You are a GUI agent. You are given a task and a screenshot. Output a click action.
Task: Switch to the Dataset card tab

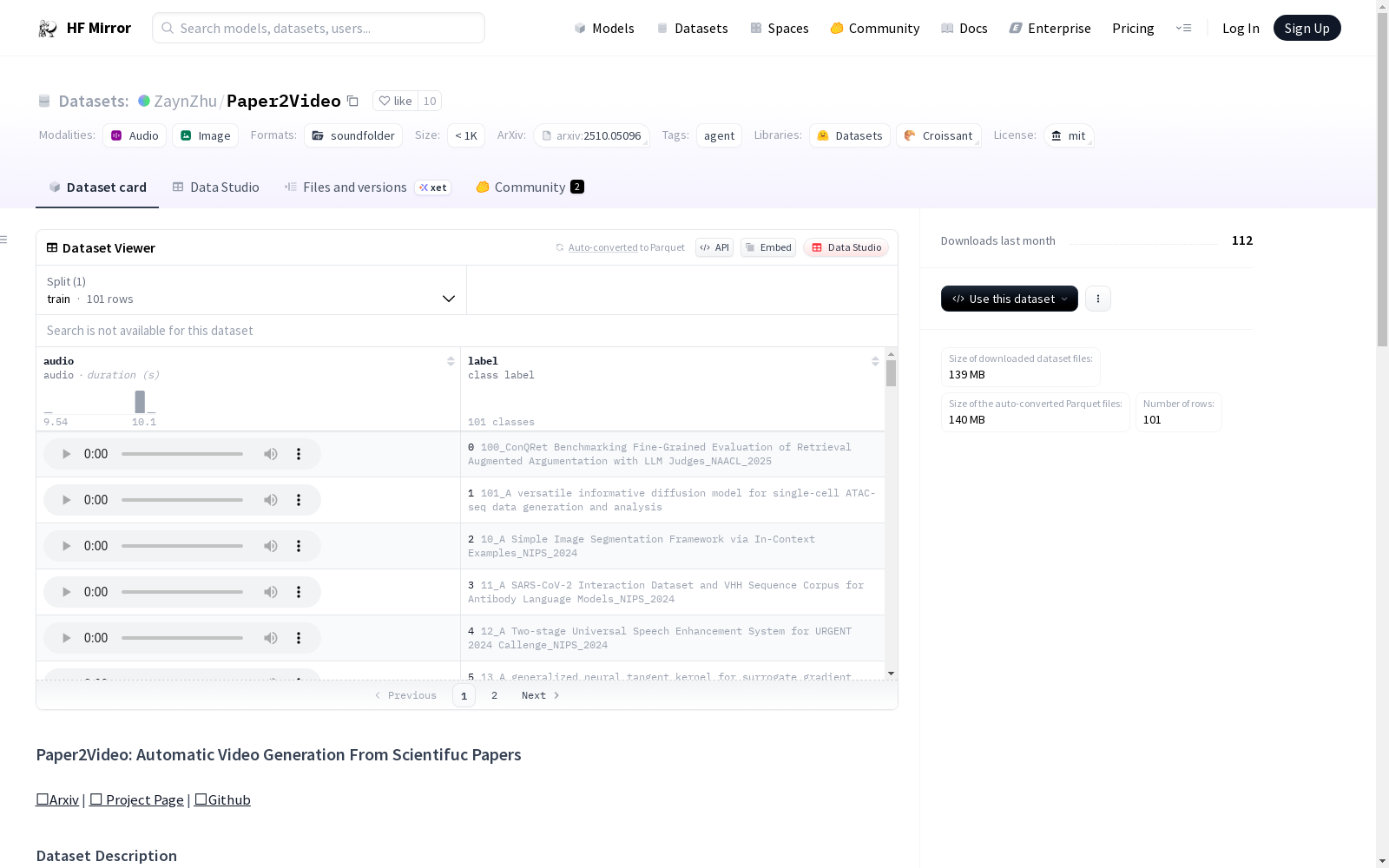(x=97, y=187)
